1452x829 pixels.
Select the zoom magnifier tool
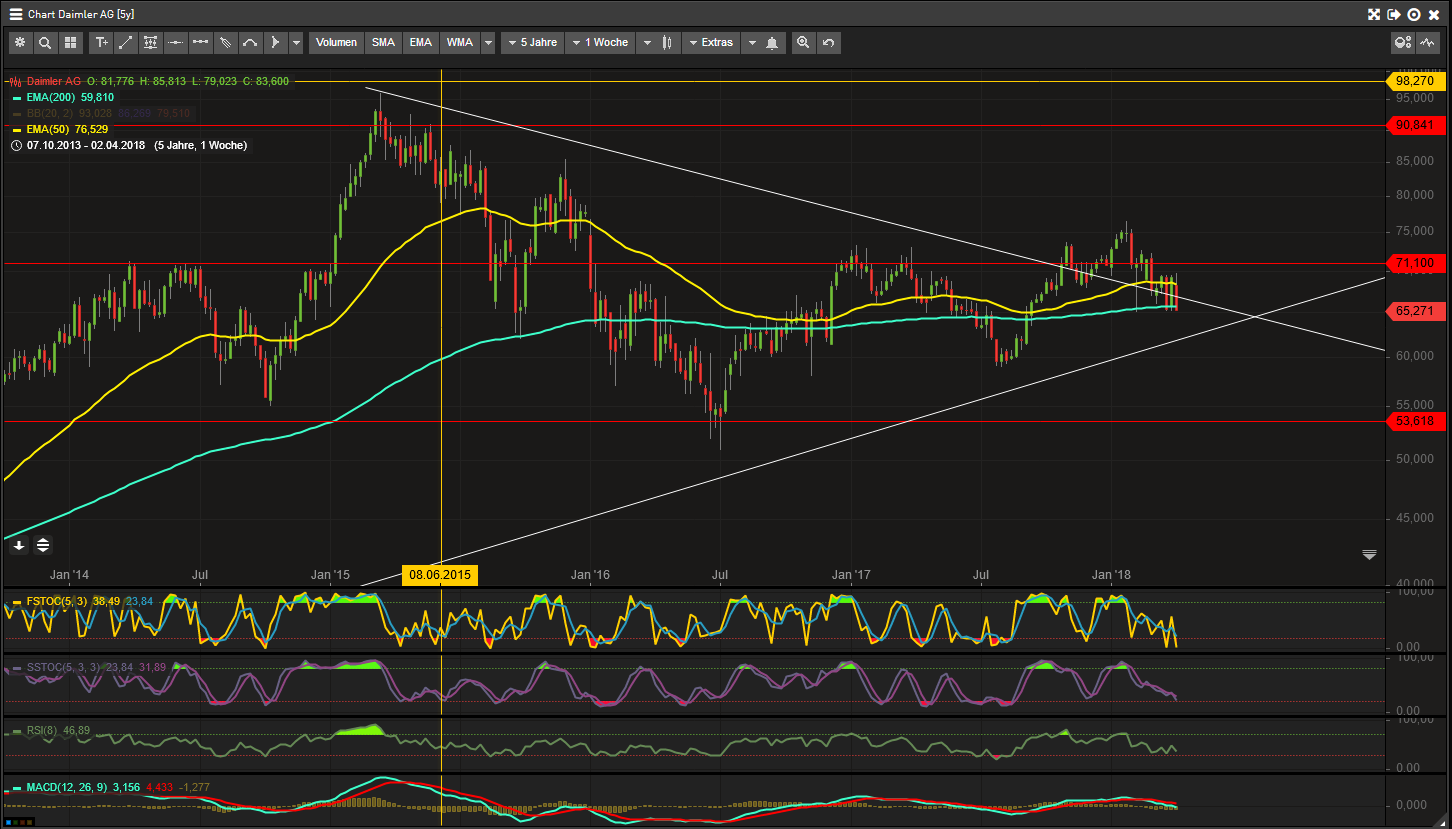(45, 42)
